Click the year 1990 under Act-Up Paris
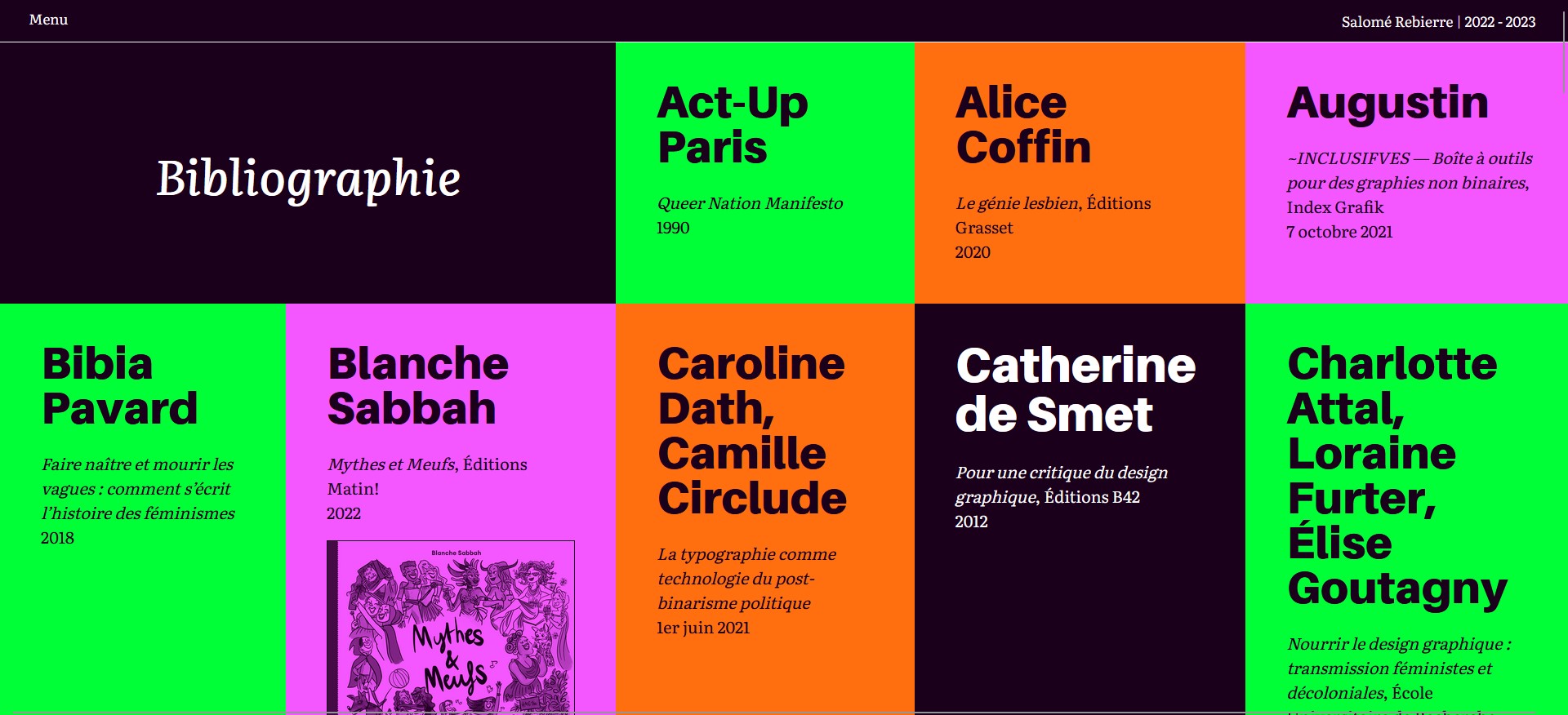Image resolution: width=1568 pixels, height=715 pixels. pos(673,228)
